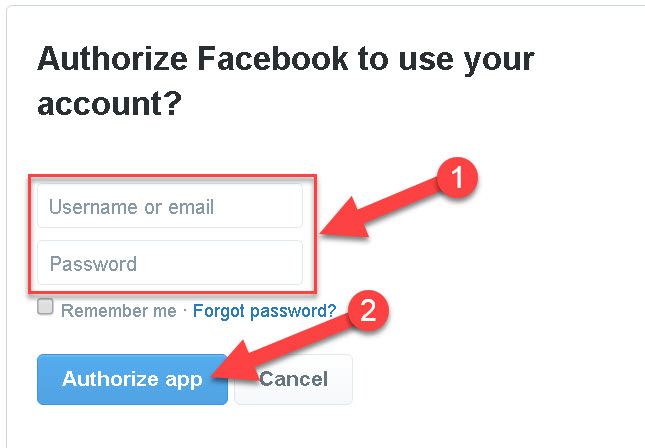The width and height of the screenshot is (645, 448).
Task: Click the red number 1 badge
Action: 457,179
